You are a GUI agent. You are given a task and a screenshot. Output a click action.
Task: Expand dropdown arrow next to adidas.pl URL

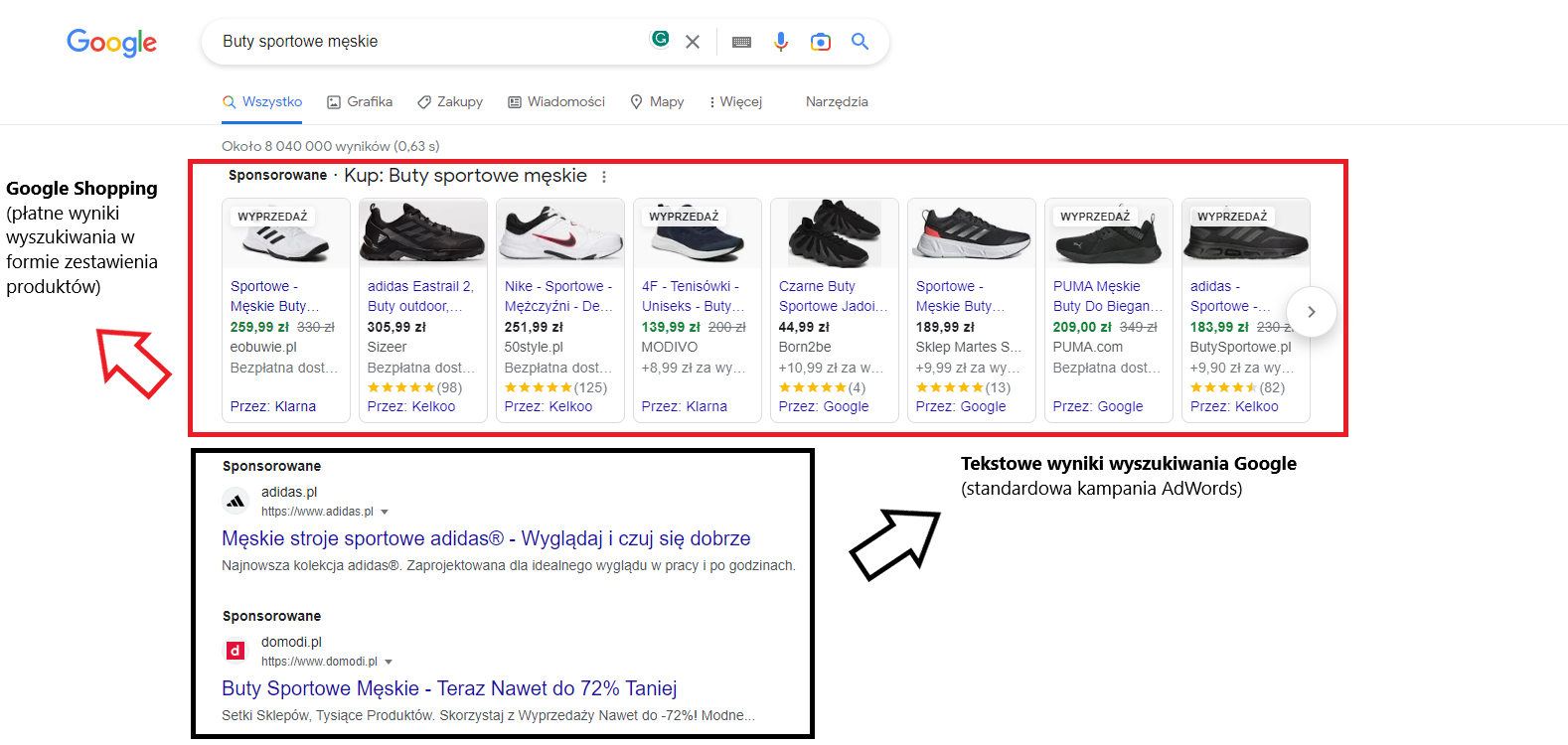tap(385, 513)
